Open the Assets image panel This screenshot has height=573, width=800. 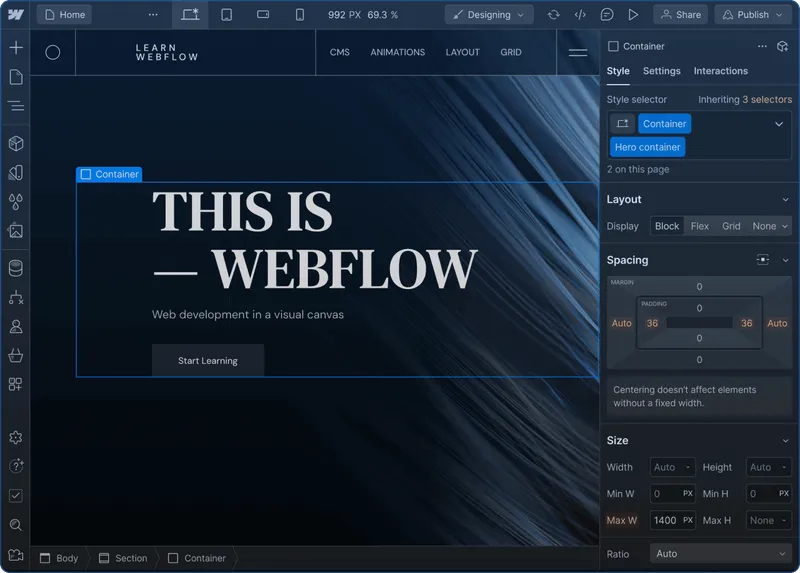[x=16, y=231]
